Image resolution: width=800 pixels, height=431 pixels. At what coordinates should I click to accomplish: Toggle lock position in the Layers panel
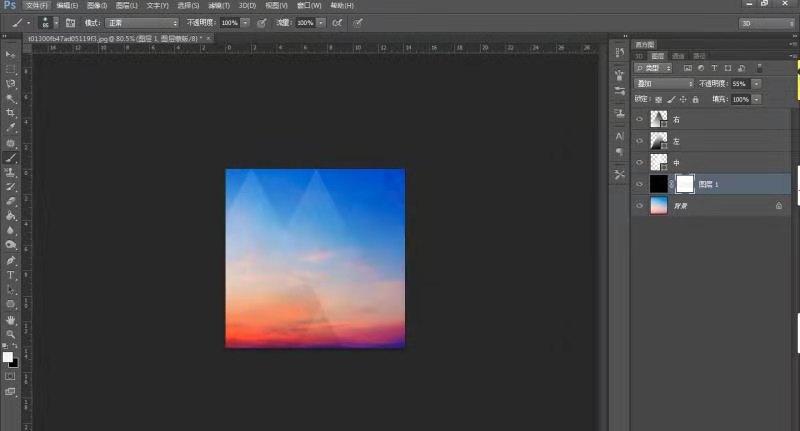[x=683, y=99]
